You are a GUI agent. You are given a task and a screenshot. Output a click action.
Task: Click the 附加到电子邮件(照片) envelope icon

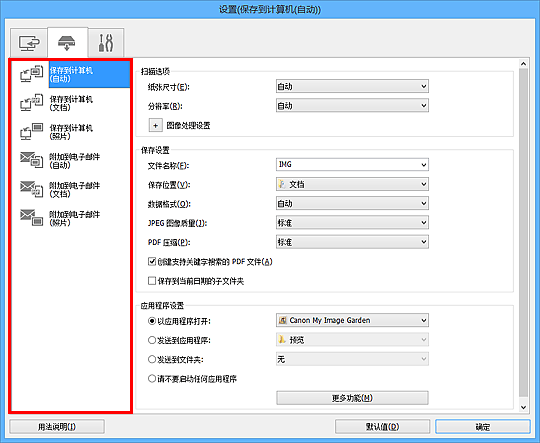point(31,218)
